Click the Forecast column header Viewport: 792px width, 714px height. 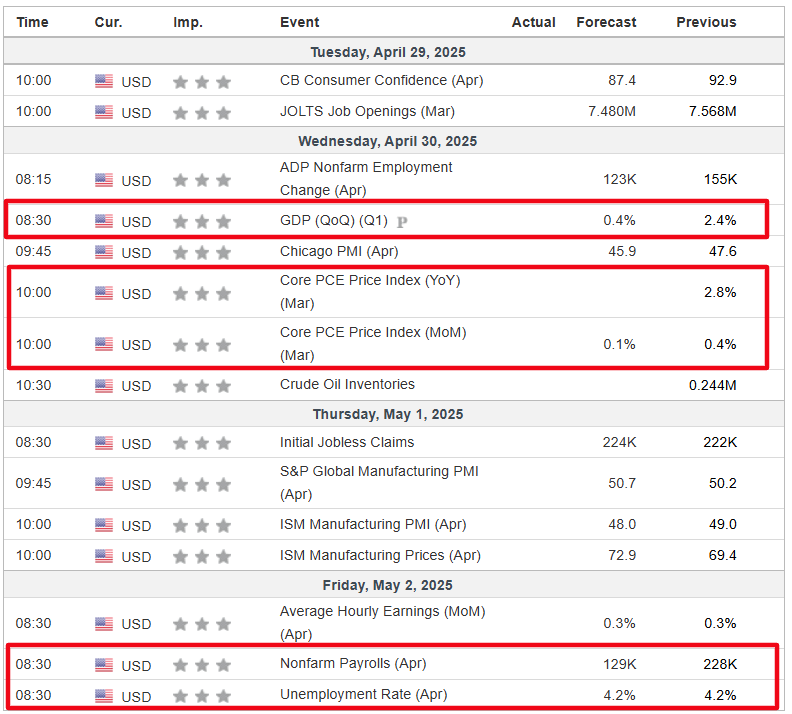pos(606,22)
